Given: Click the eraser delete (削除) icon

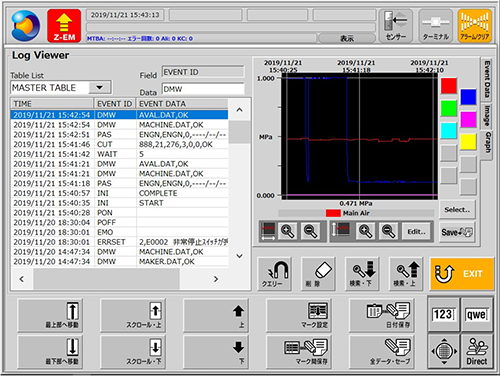Looking at the screenshot, I should tap(318, 274).
